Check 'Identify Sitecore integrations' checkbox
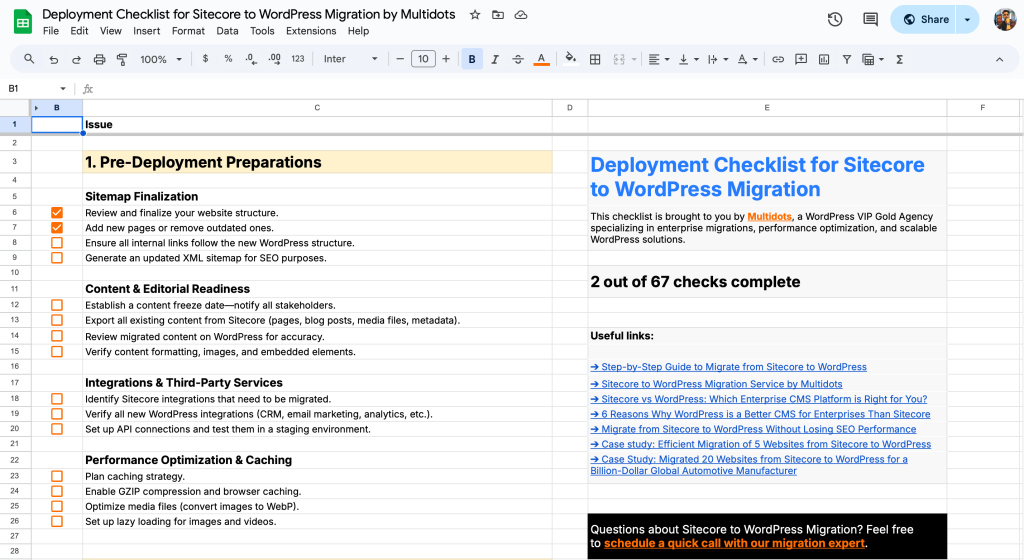Viewport: 1024px width, 560px height. pyautogui.click(x=57, y=399)
